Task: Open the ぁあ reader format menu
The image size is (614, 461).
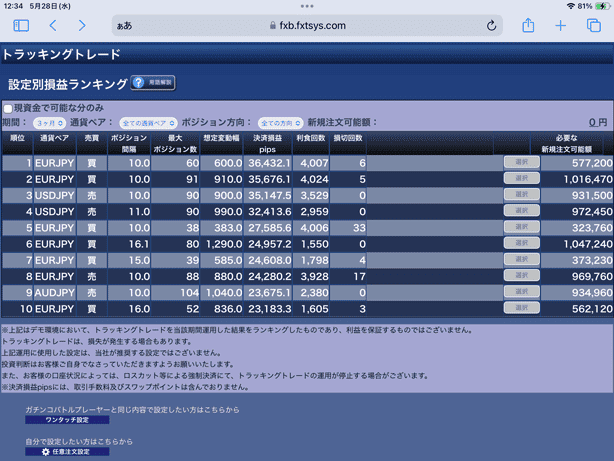Action: click(125, 26)
